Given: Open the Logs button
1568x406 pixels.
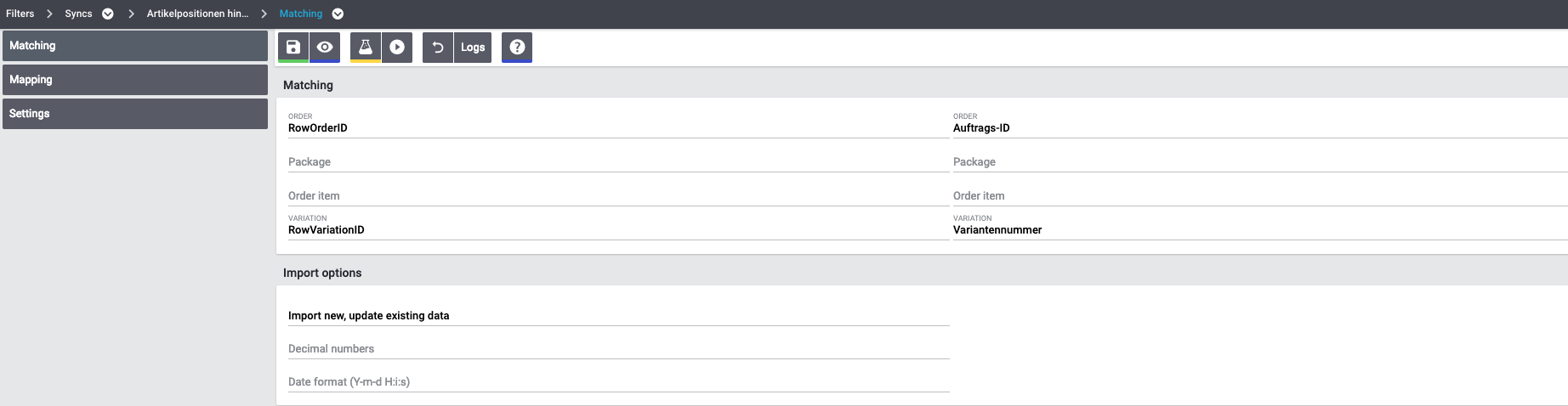Looking at the screenshot, I should (x=473, y=48).
